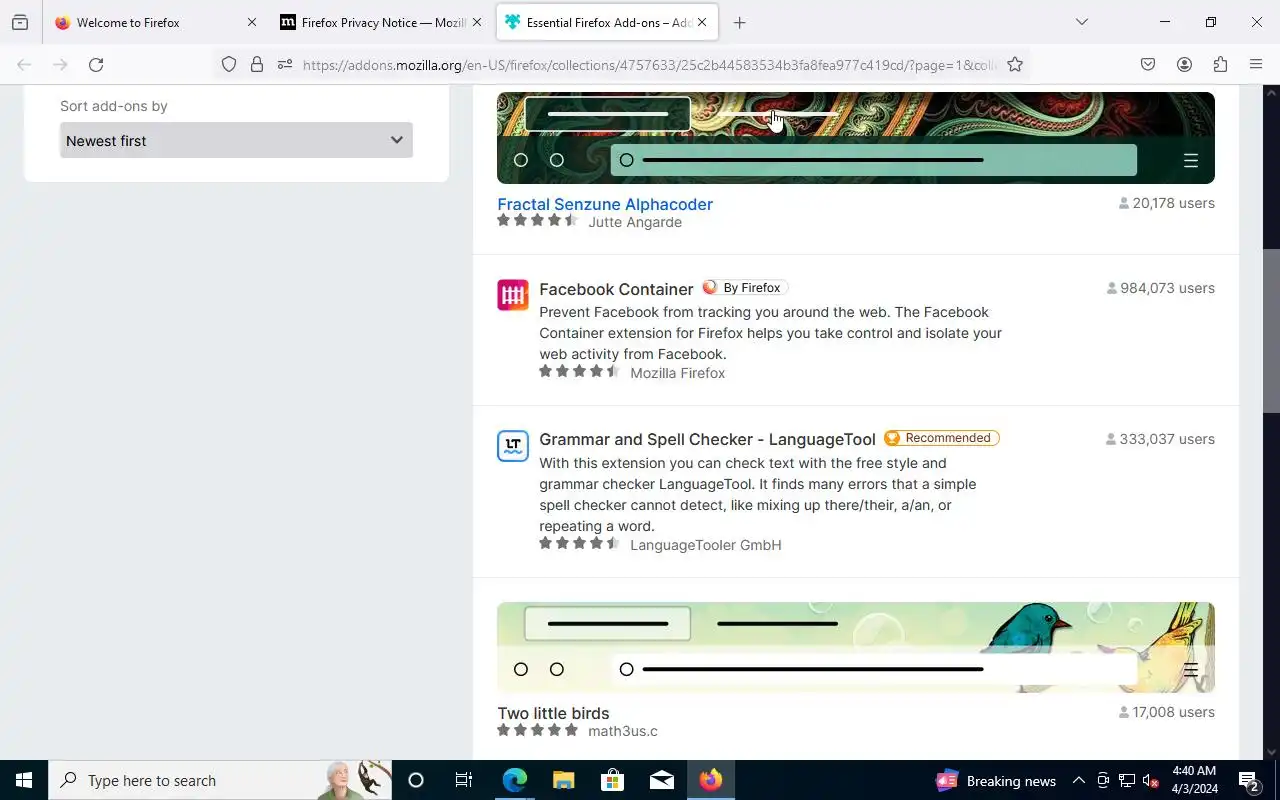Open the Sort add-ons by dropdown
The height and width of the screenshot is (800, 1280).
pos(236,140)
